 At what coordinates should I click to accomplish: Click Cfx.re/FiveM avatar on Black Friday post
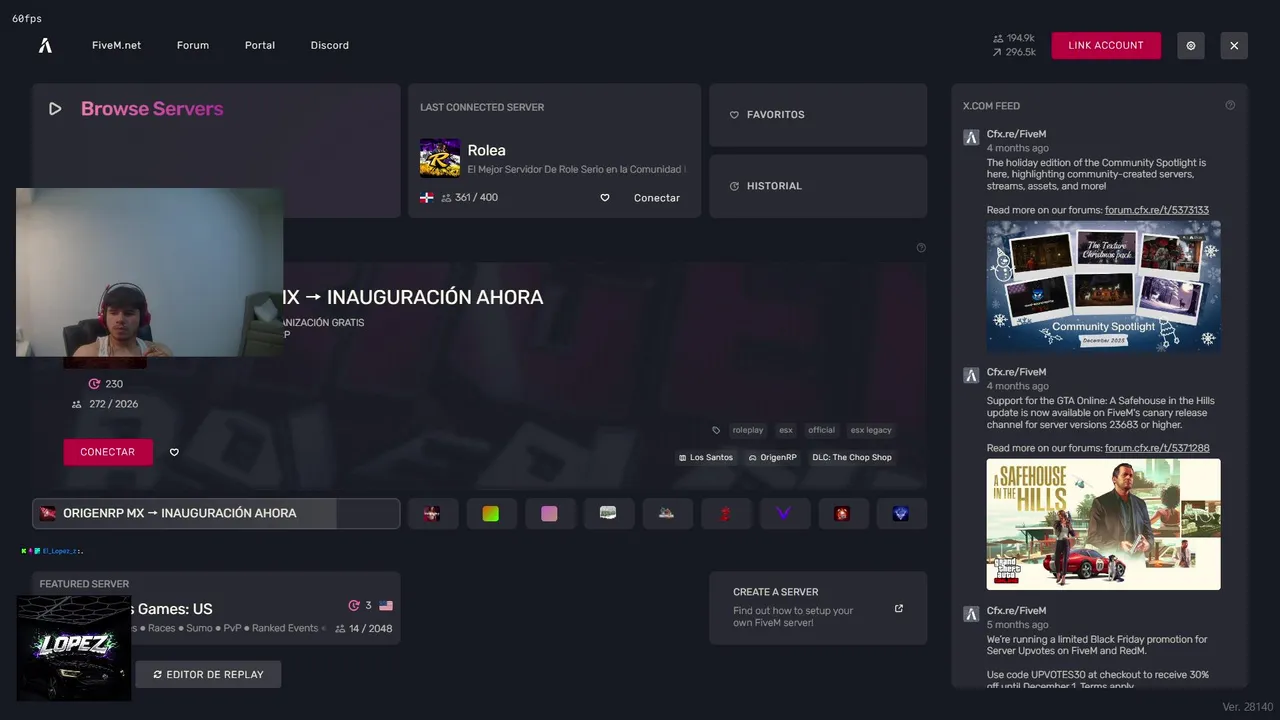(970, 614)
